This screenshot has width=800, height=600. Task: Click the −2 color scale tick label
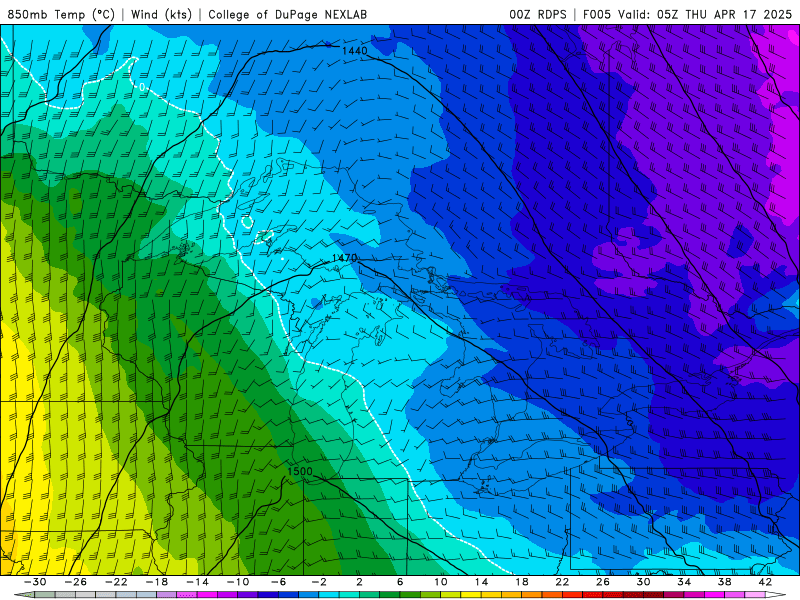[x=319, y=582]
